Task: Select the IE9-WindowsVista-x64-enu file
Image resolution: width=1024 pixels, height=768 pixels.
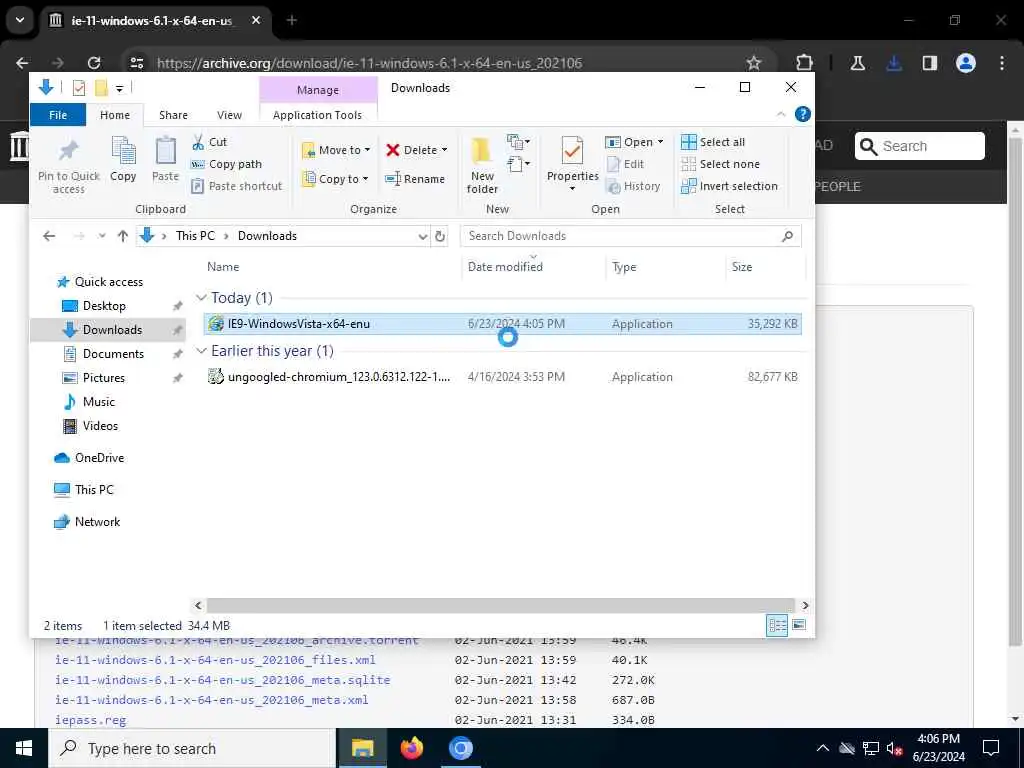Action: [503, 324]
